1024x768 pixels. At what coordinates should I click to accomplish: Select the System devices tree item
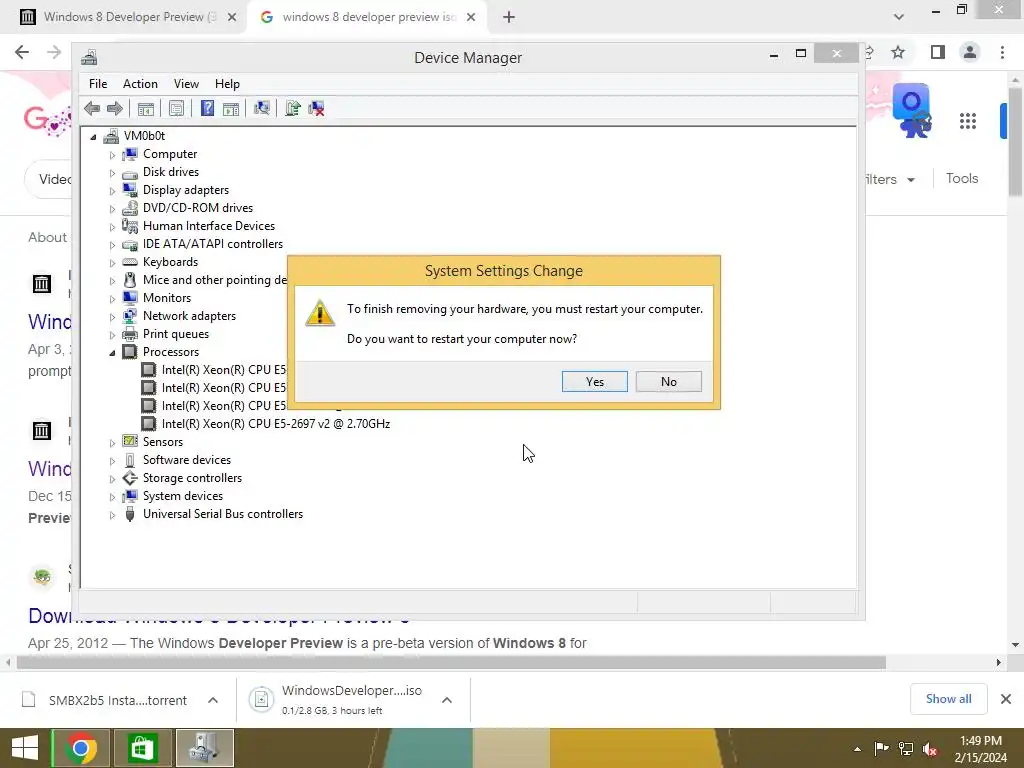tap(183, 496)
